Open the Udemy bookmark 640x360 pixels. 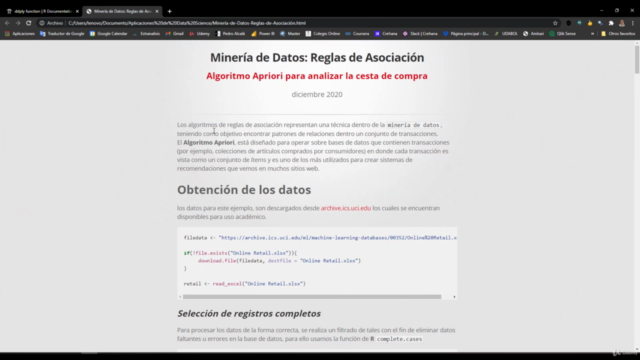(x=199, y=34)
